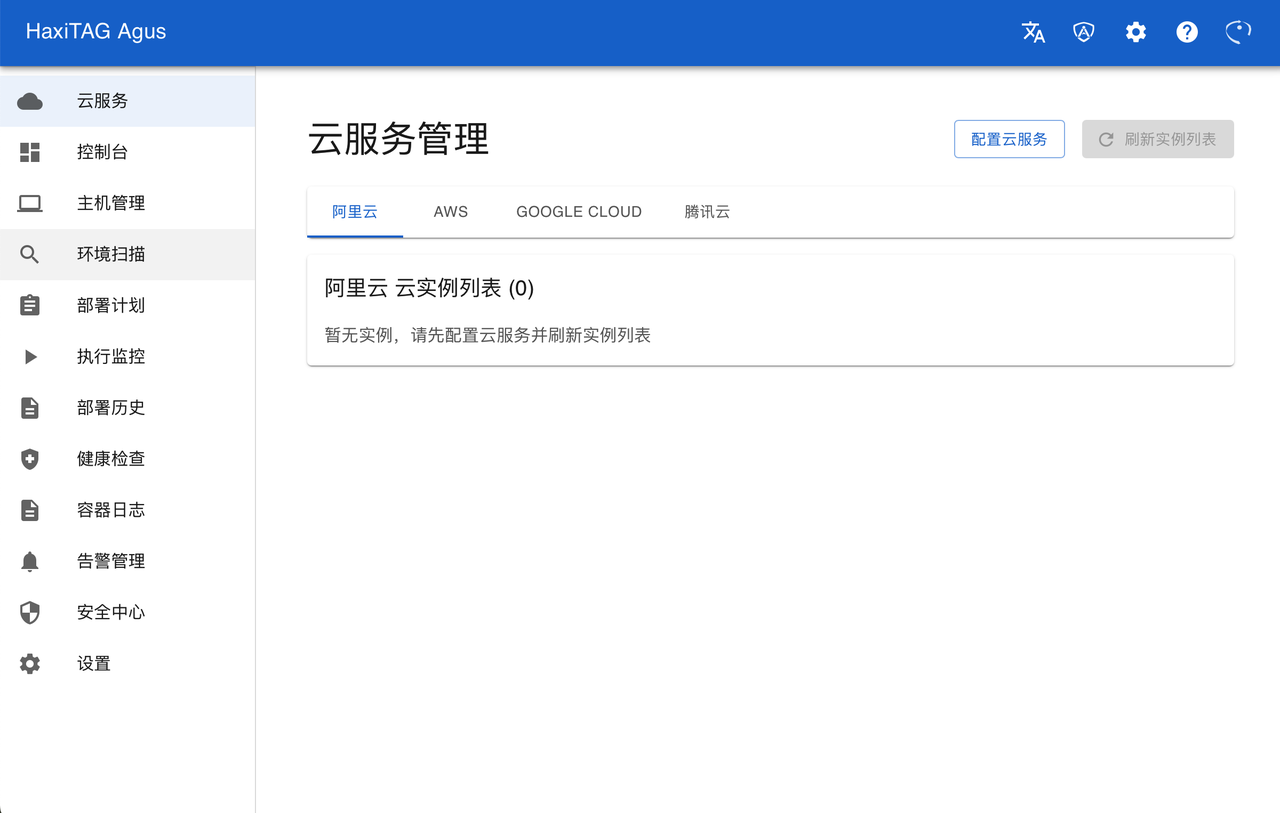This screenshot has width=1280, height=813.
Task: Open 部署历史 deployment history
Action: tap(110, 407)
